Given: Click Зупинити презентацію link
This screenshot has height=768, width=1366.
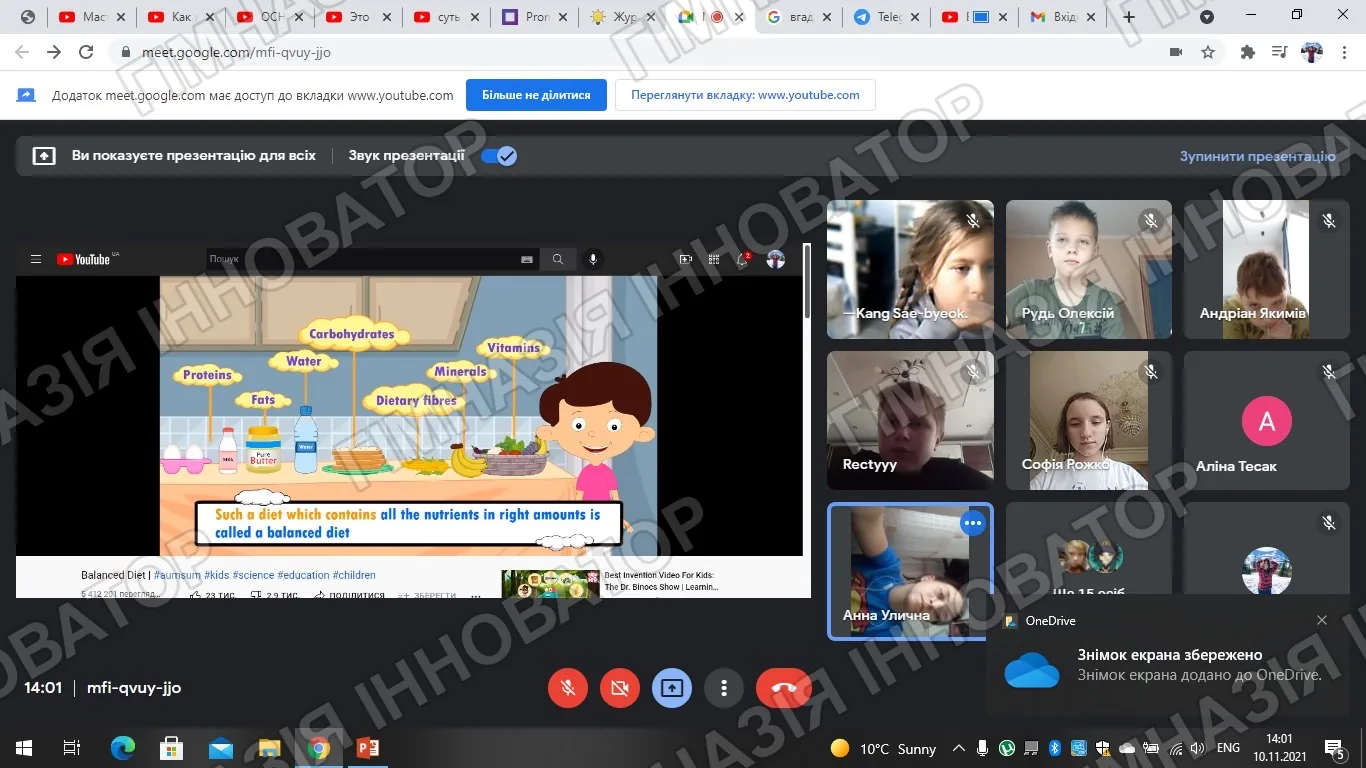Looking at the screenshot, I should click(1257, 156).
